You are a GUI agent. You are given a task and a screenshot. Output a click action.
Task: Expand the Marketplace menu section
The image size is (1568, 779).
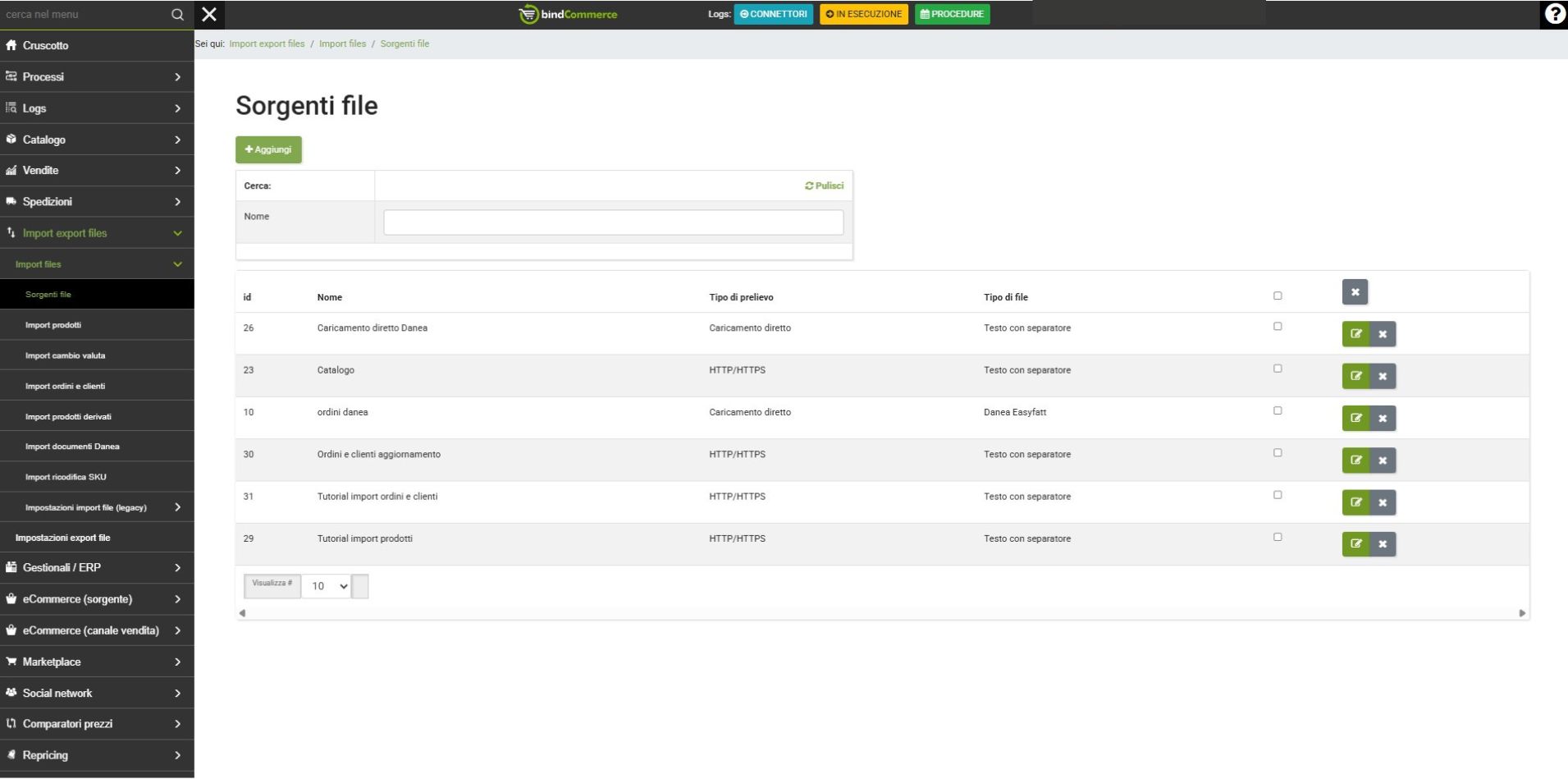(97, 662)
